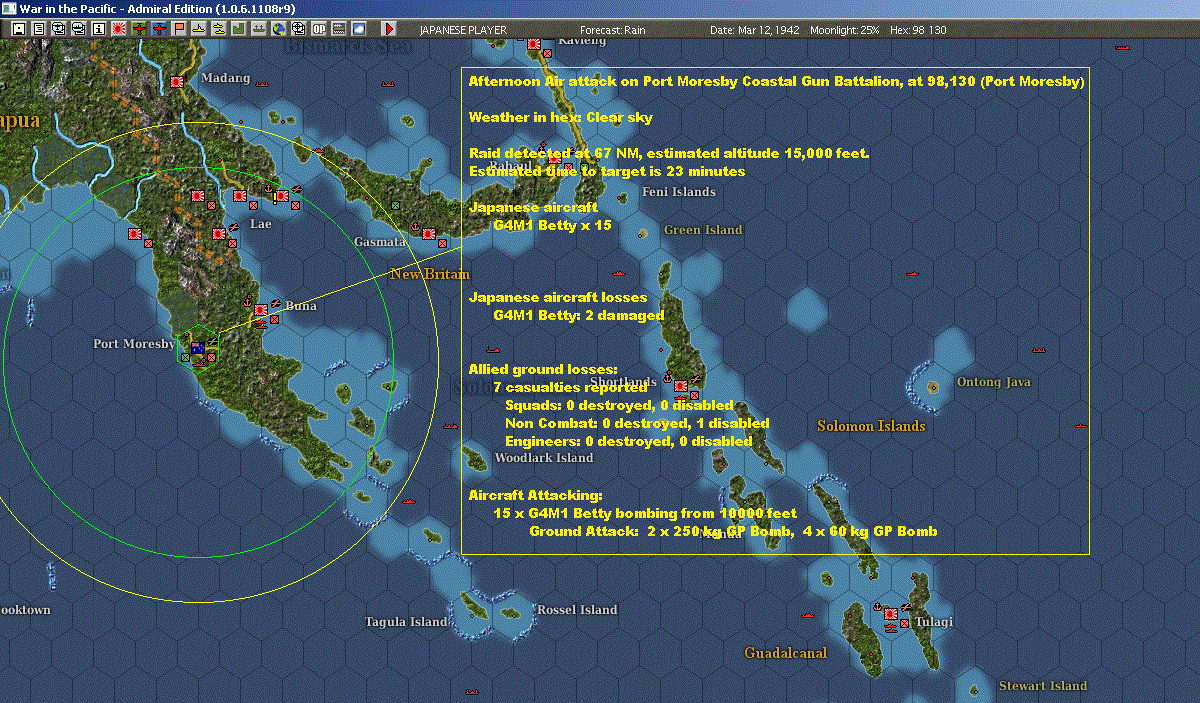Select the Japanese flag at Tulagi
The height and width of the screenshot is (703, 1200).
point(891,615)
